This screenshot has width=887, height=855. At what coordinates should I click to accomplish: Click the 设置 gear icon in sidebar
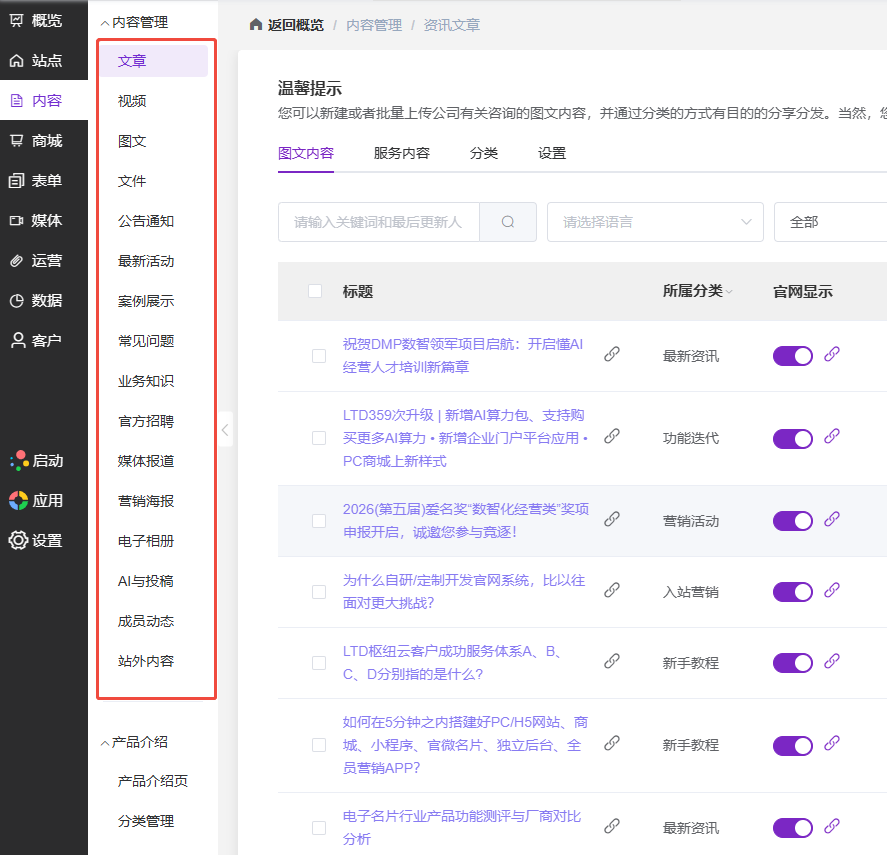click(x=18, y=541)
